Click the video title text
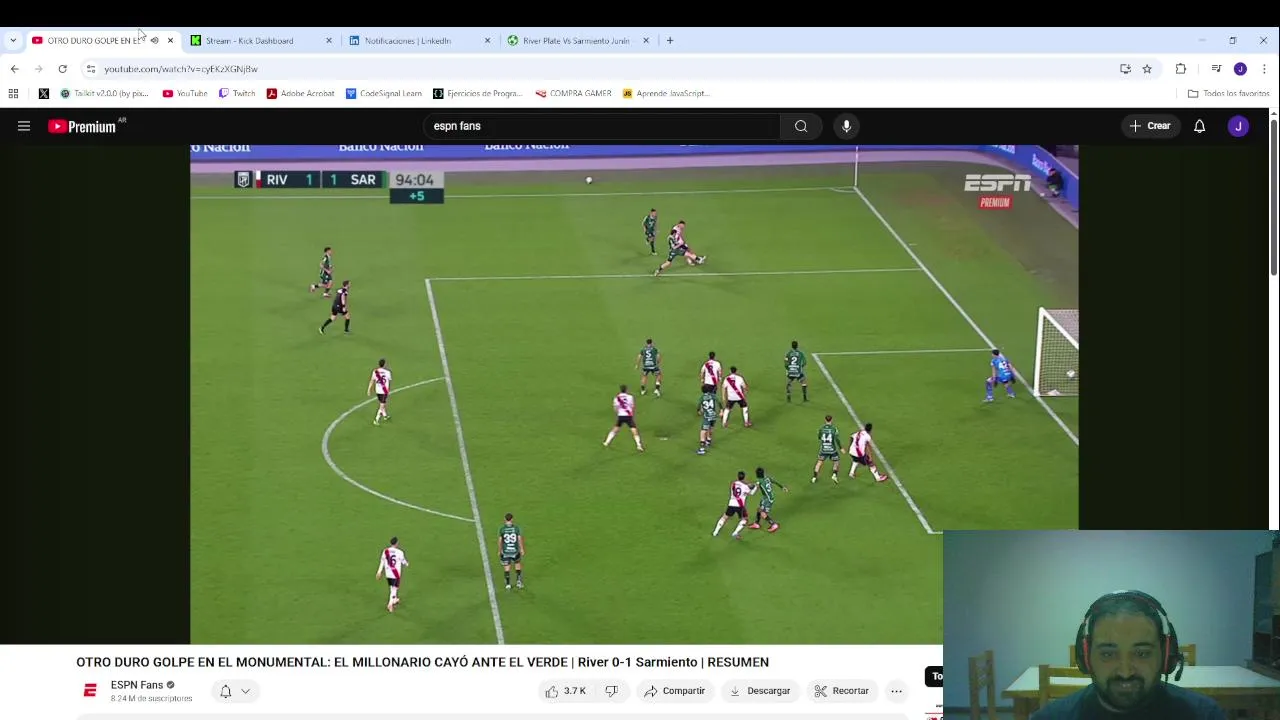The height and width of the screenshot is (720, 1280). click(422, 662)
